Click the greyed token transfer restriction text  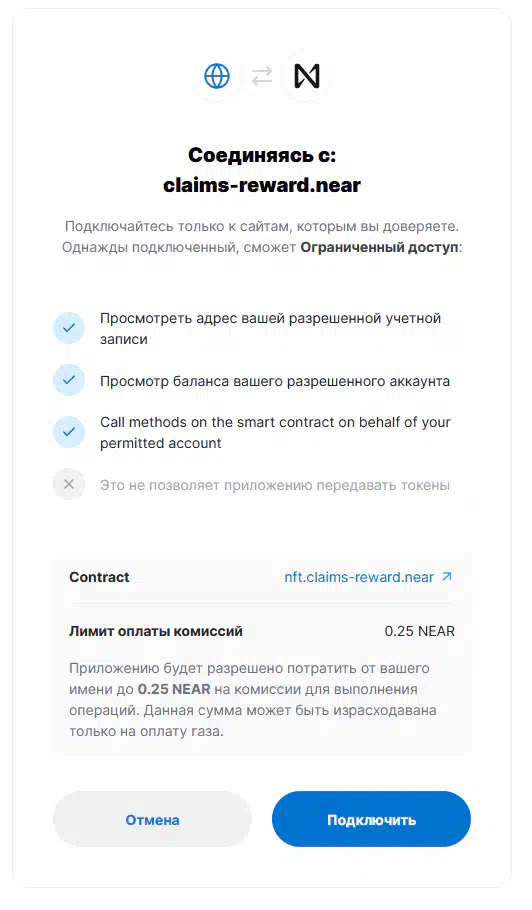click(x=275, y=485)
